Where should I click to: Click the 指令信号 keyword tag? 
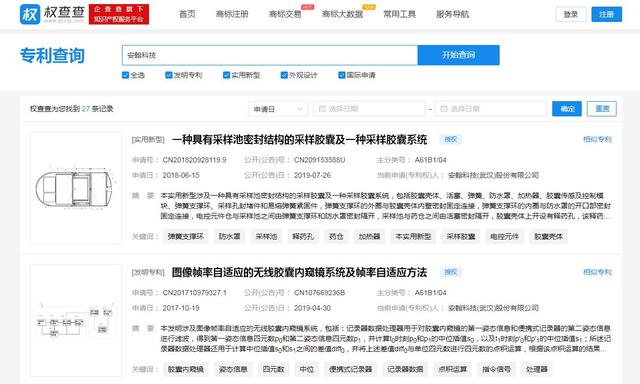tap(496, 369)
